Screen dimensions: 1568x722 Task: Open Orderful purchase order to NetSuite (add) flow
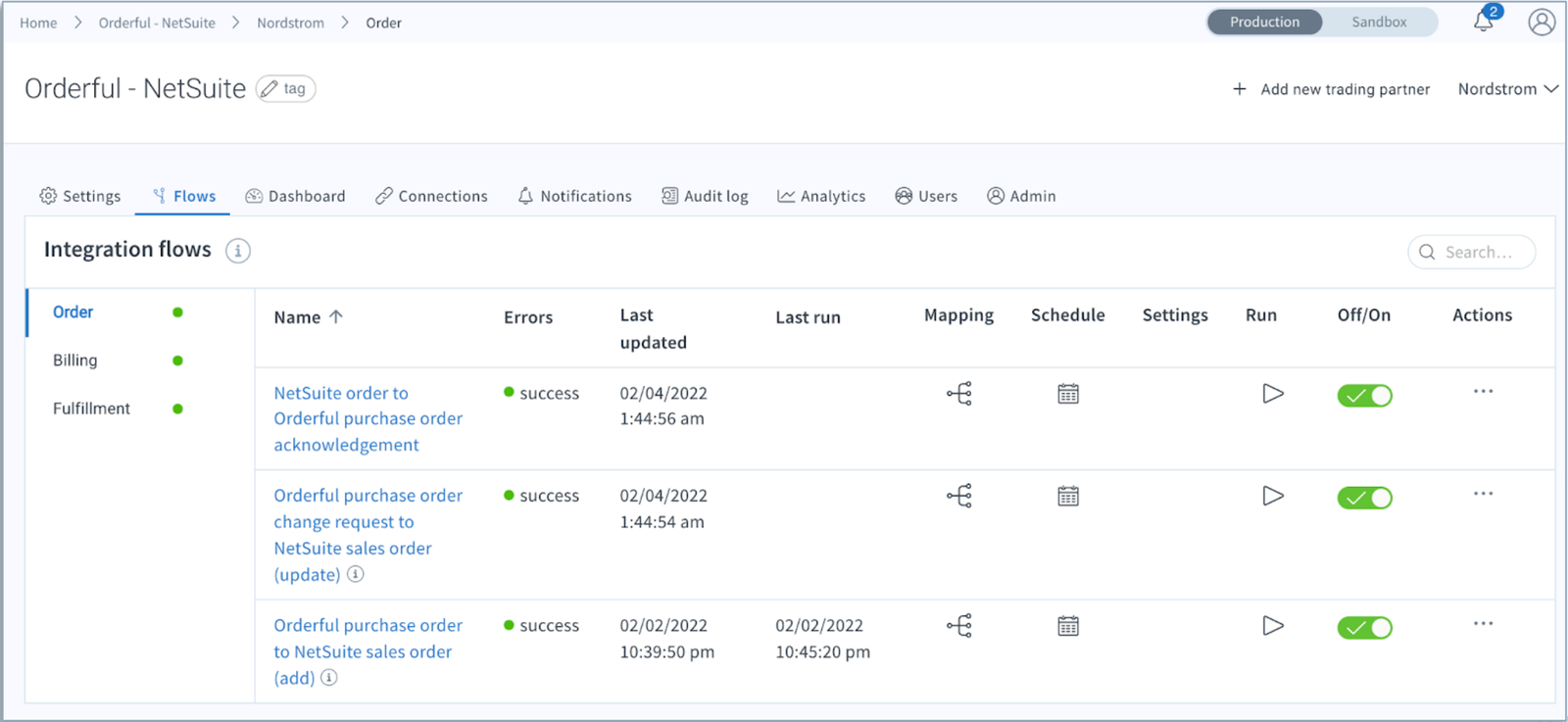pyautogui.click(x=367, y=651)
